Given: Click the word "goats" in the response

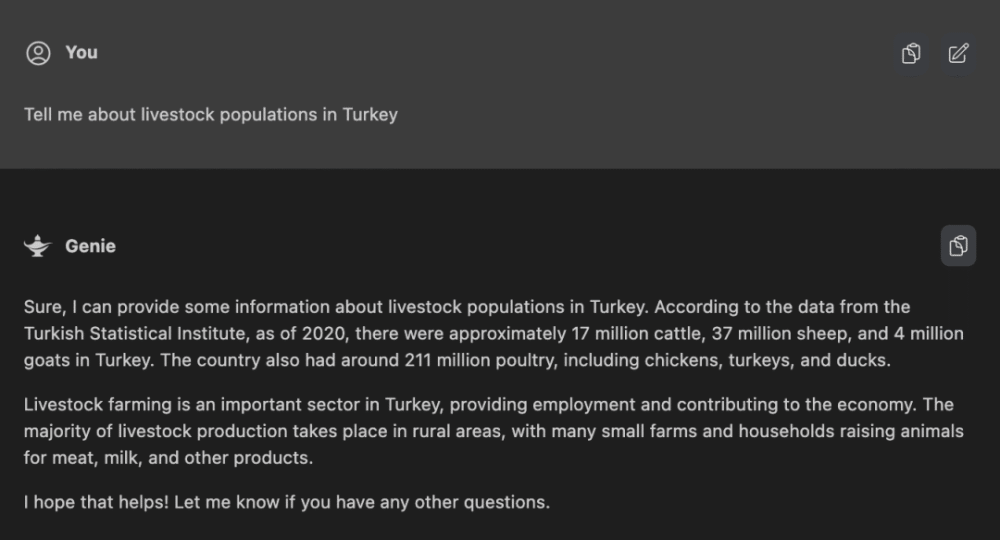Looking at the screenshot, I should tap(47, 360).
